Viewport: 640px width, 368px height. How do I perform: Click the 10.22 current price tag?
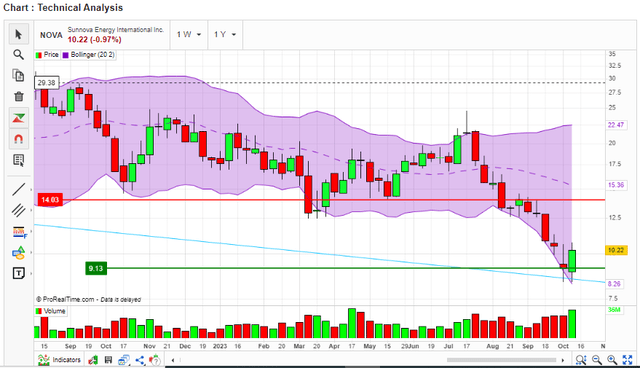tap(616, 250)
